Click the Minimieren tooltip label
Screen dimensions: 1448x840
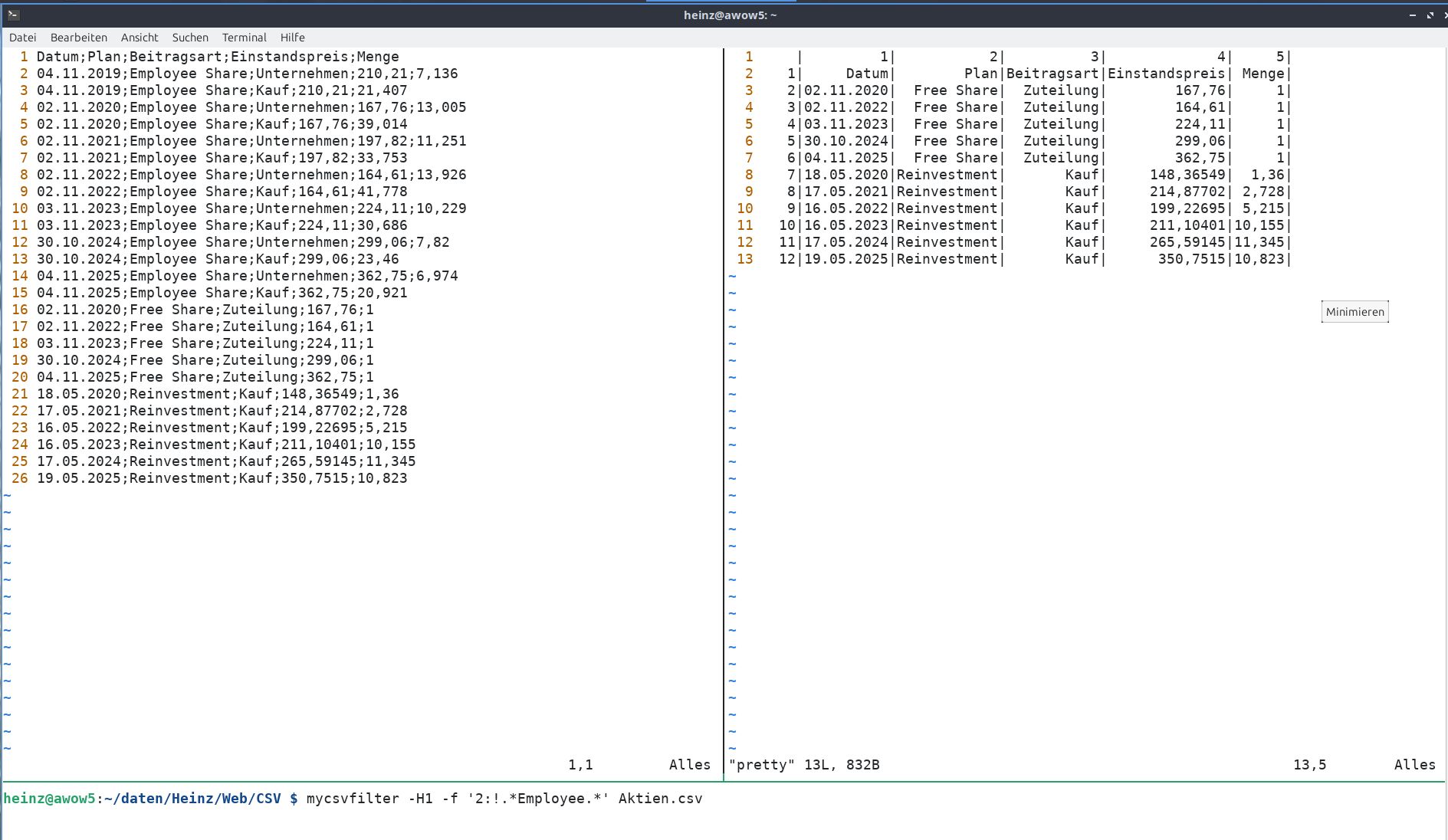tap(1354, 312)
